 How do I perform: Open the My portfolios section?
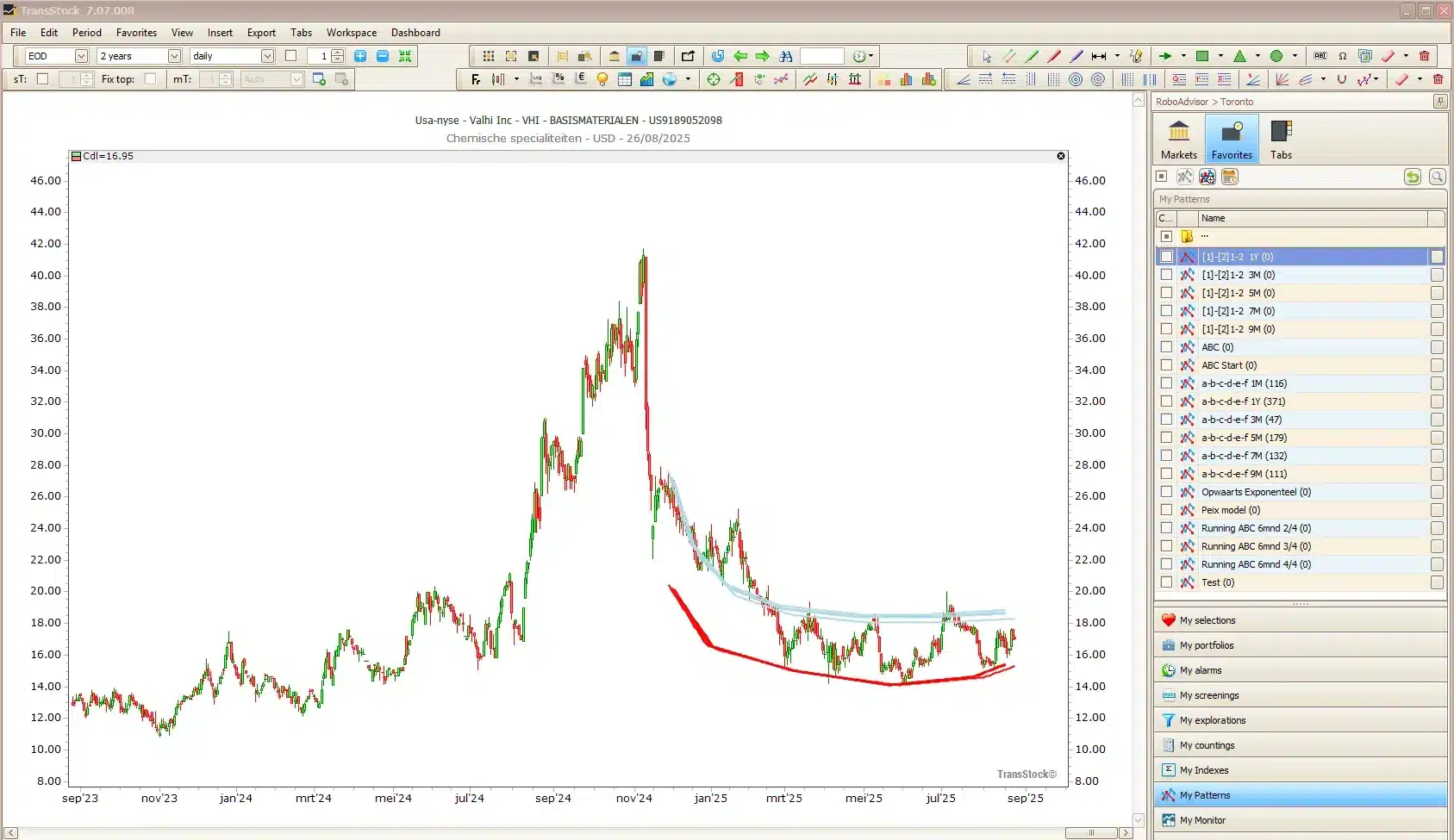(1206, 645)
